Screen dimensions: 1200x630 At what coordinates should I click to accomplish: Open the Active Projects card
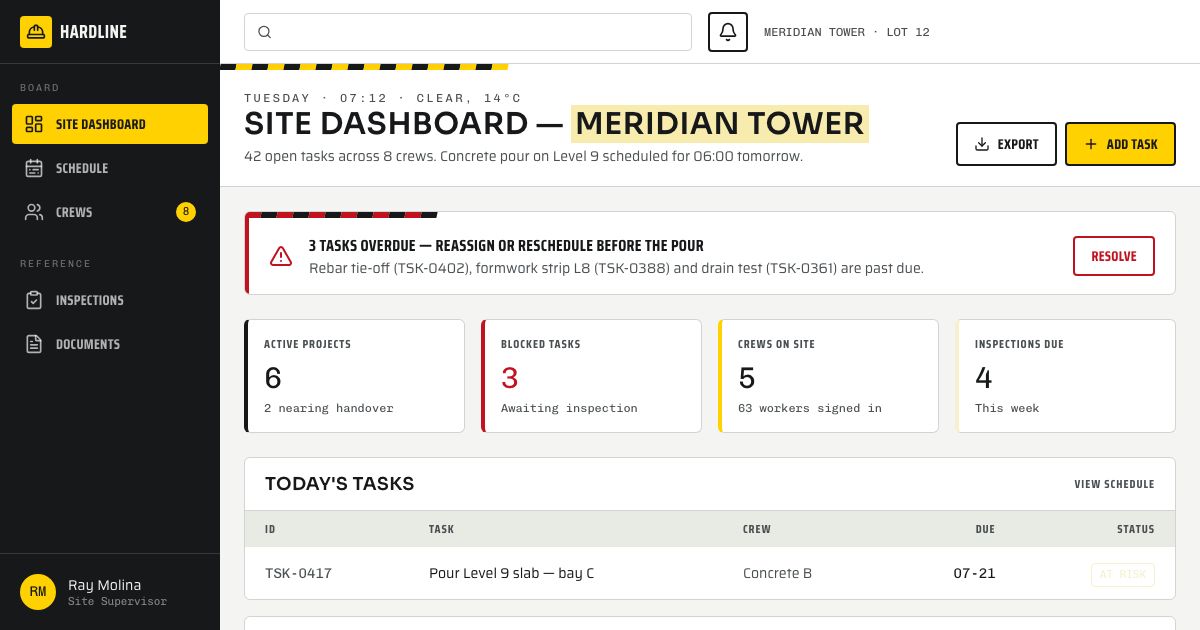click(x=354, y=376)
